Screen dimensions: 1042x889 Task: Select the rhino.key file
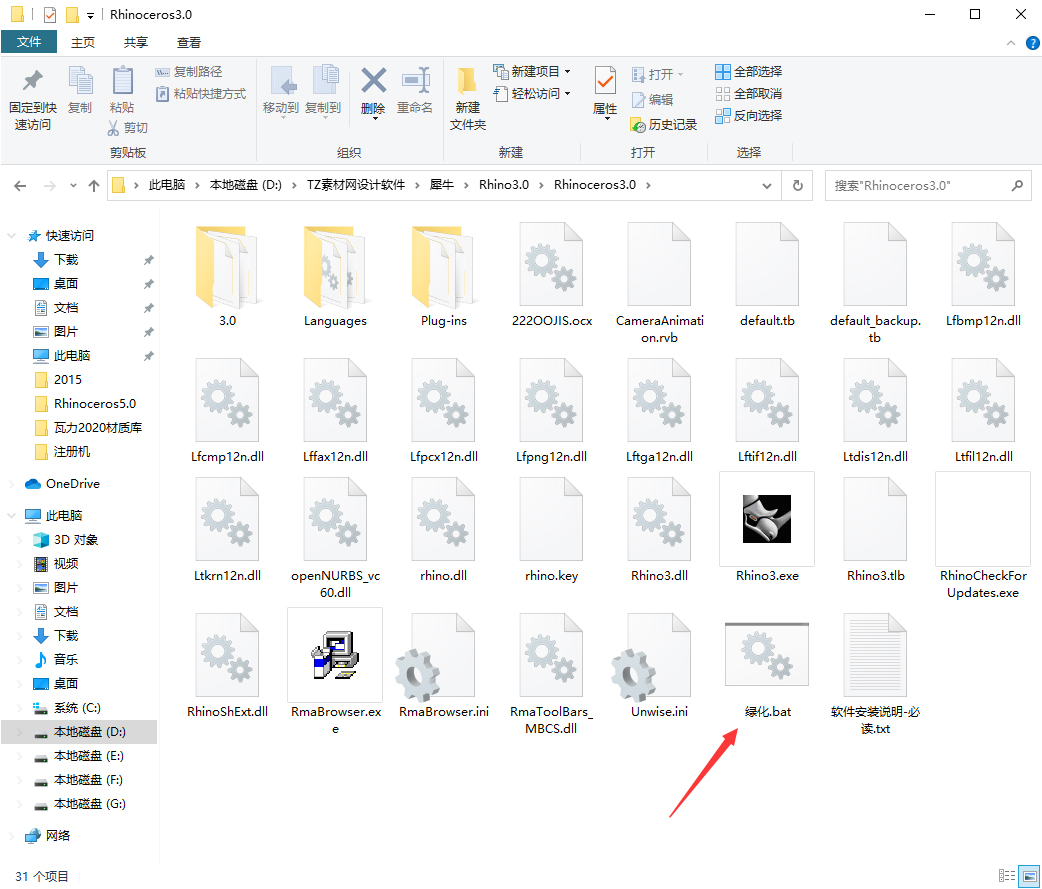click(x=551, y=530)
